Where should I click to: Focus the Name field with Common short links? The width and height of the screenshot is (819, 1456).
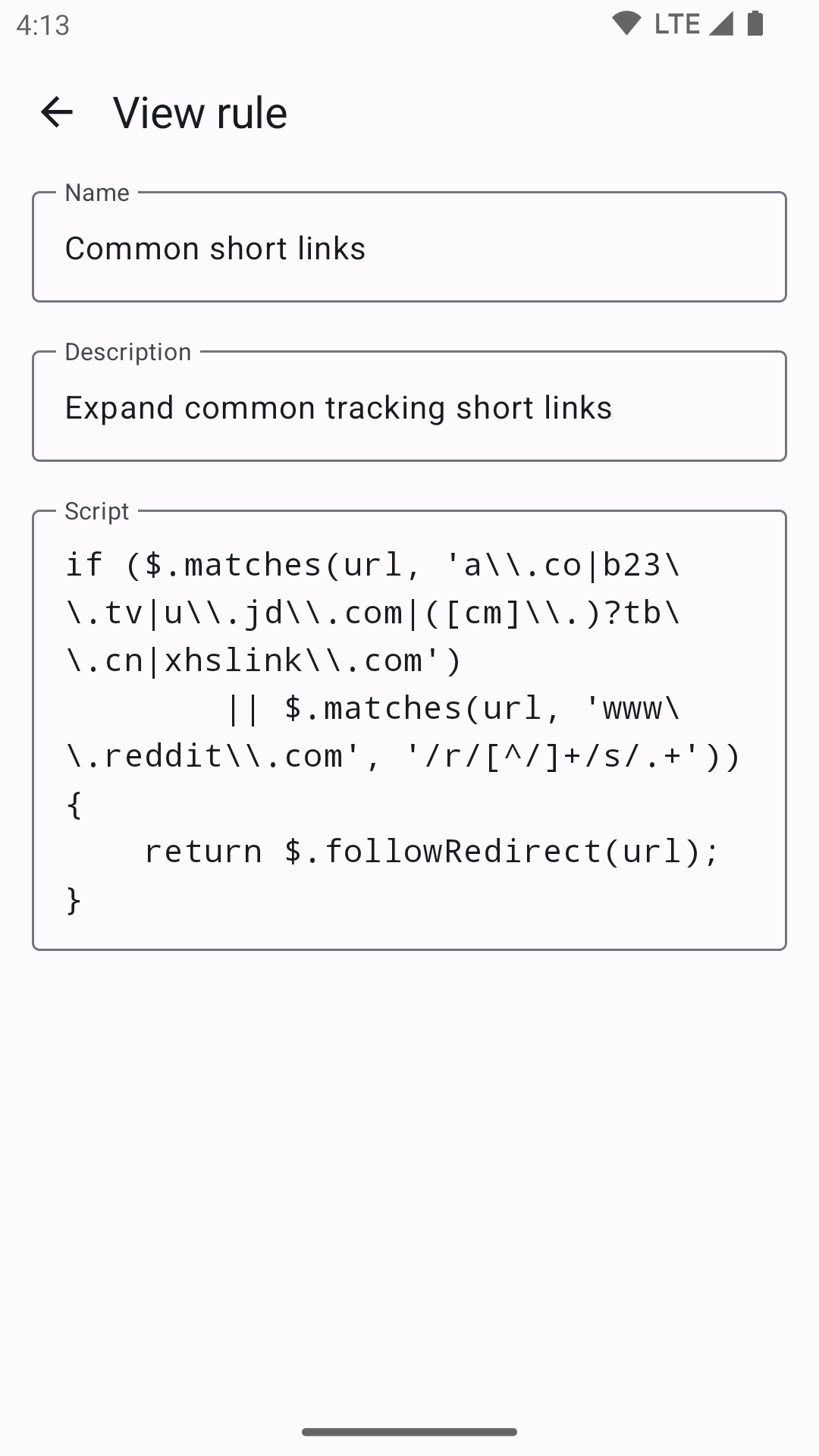409,249
